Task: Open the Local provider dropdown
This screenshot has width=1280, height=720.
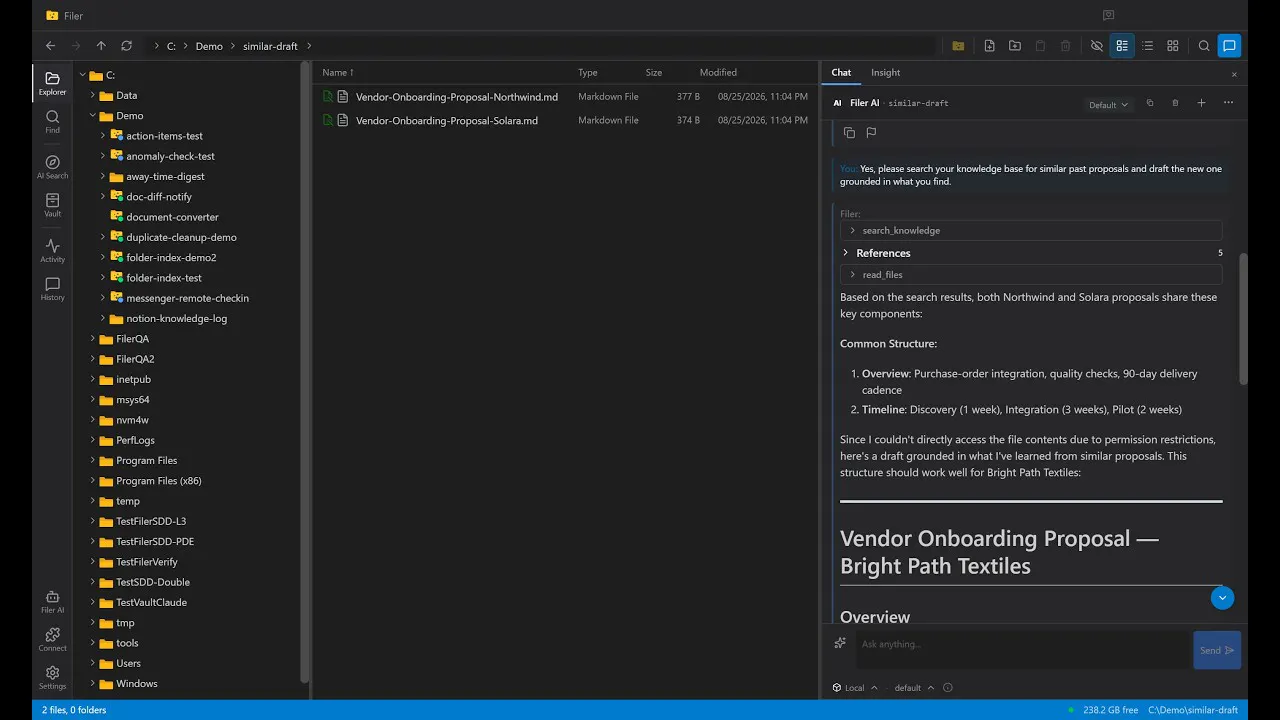Action: coord(855,688)
